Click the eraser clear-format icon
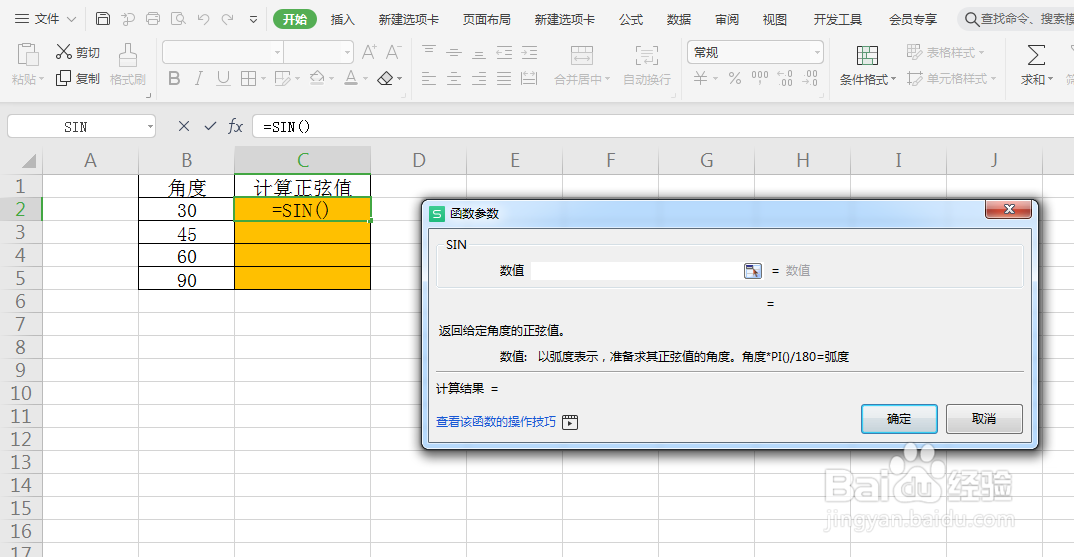Screen dimensions: 1074x557 tap(386, 79)
